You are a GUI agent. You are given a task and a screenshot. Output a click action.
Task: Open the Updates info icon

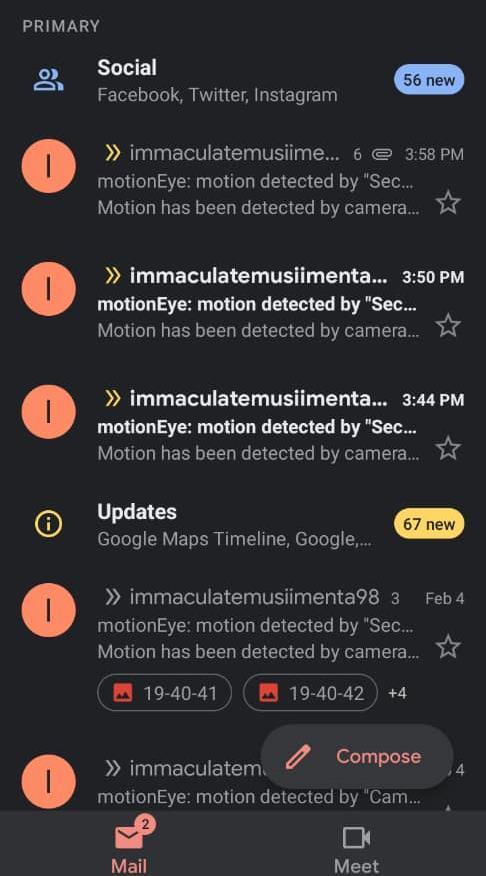point(49,524)
